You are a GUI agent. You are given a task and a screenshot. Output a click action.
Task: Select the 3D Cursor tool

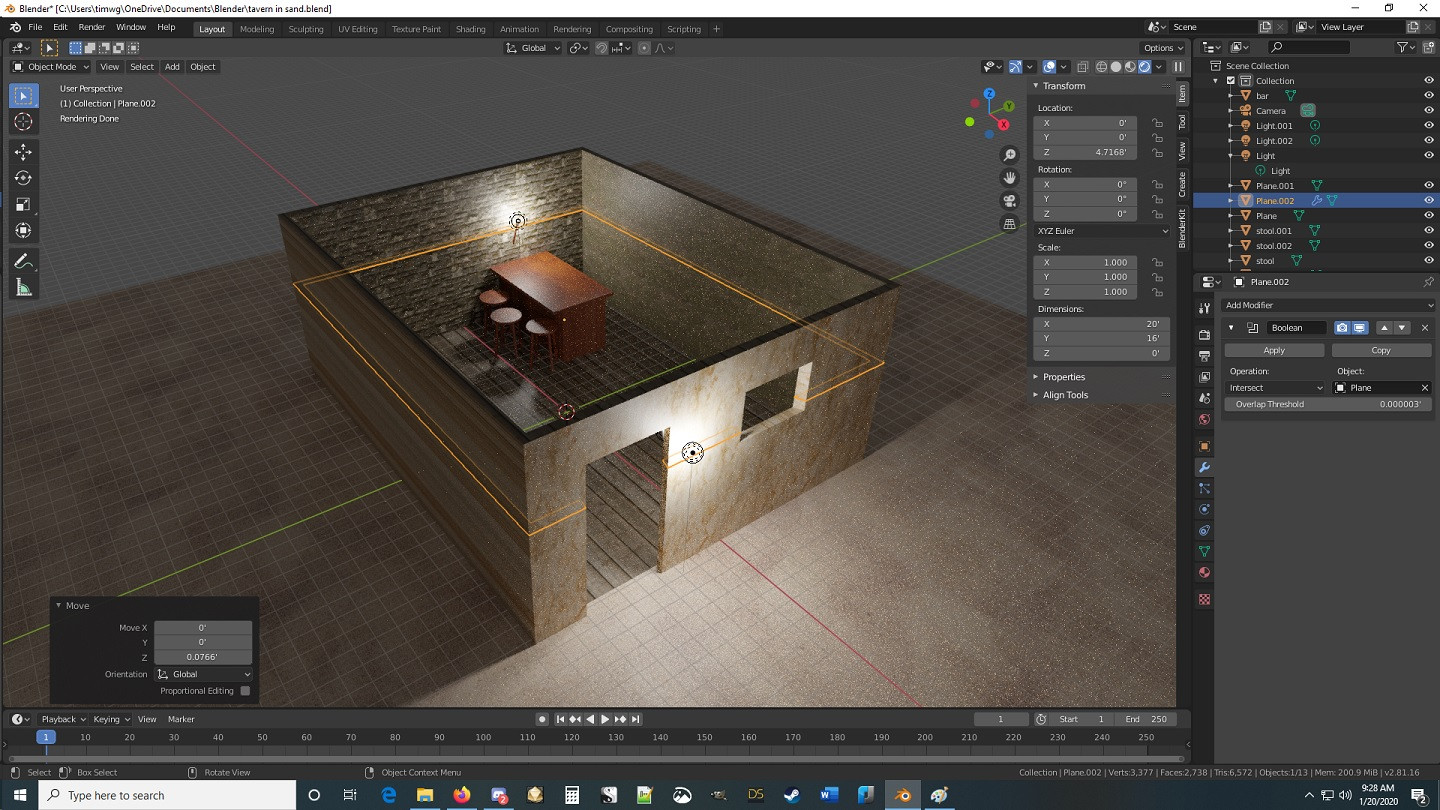coord(23,122)
